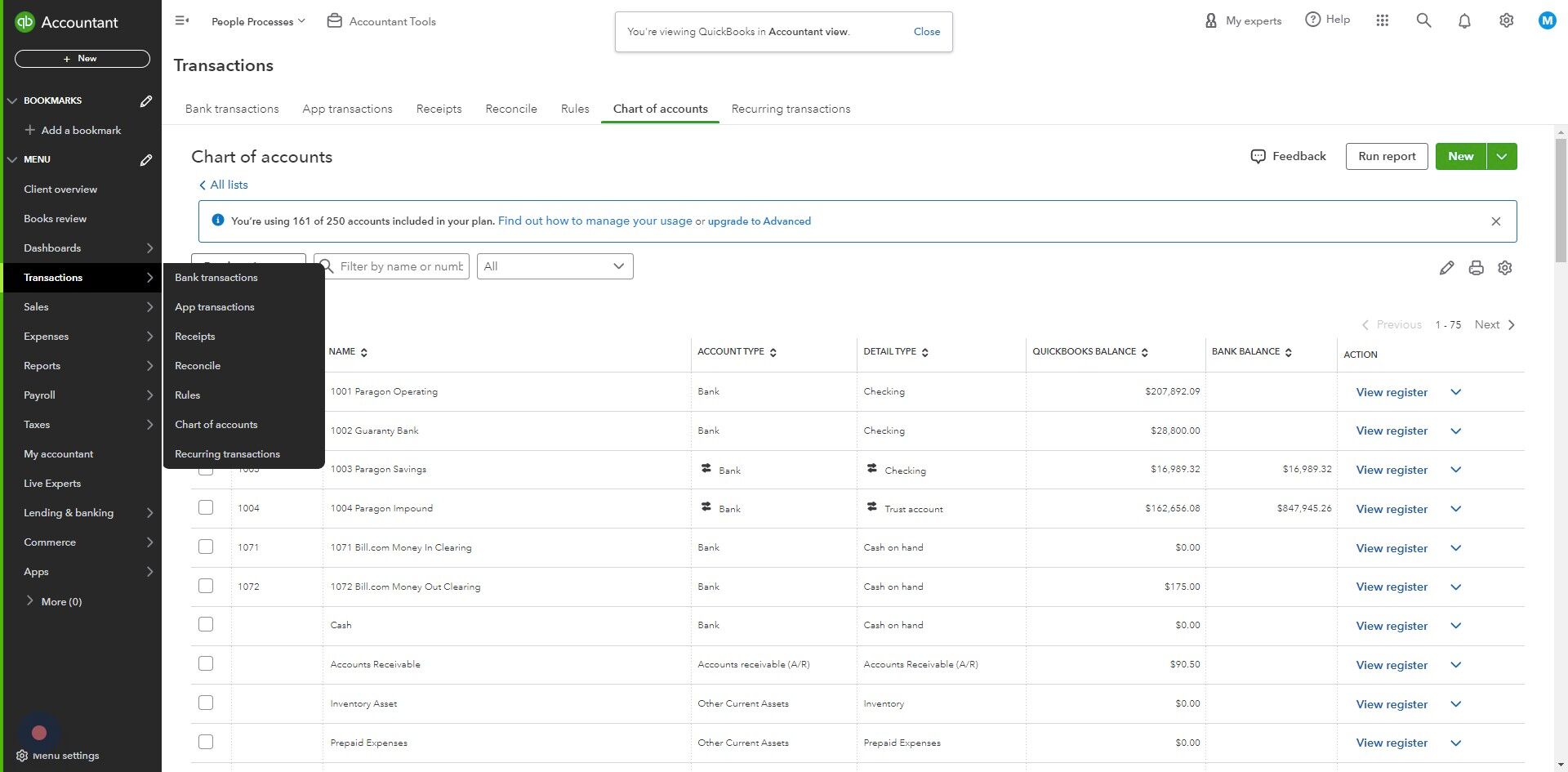The height and width of the screenshot is (772, 1568).
Task: Switch to the Bank transactions tab
Action: tap(232, 109)
